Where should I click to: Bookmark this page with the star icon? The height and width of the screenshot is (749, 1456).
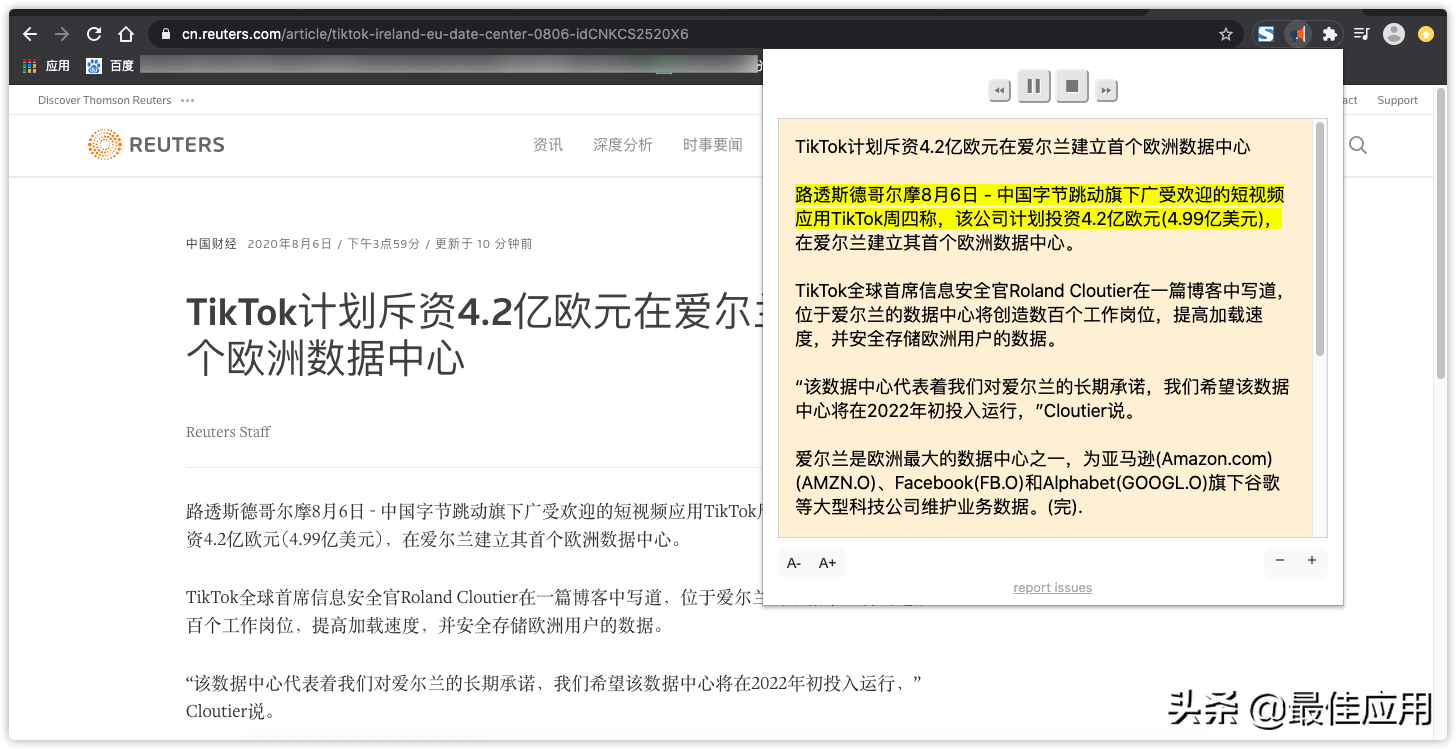click(x=1226, y=34)
